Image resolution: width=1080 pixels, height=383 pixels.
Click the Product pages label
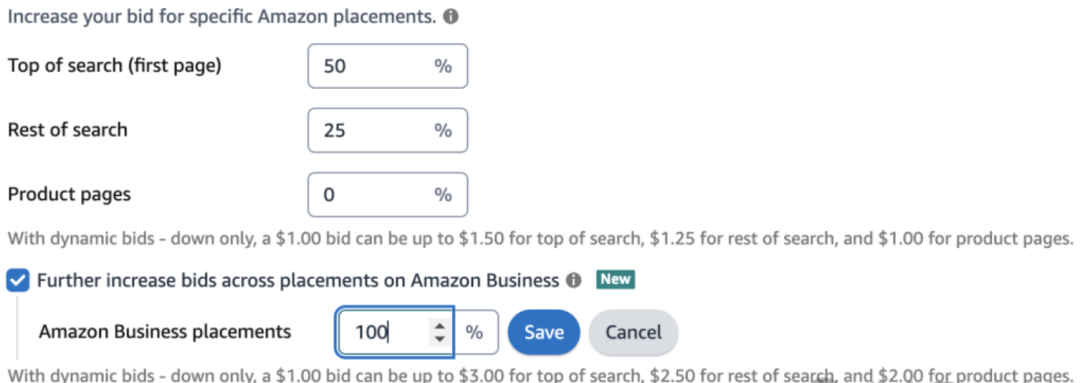(x=69, y=195)
